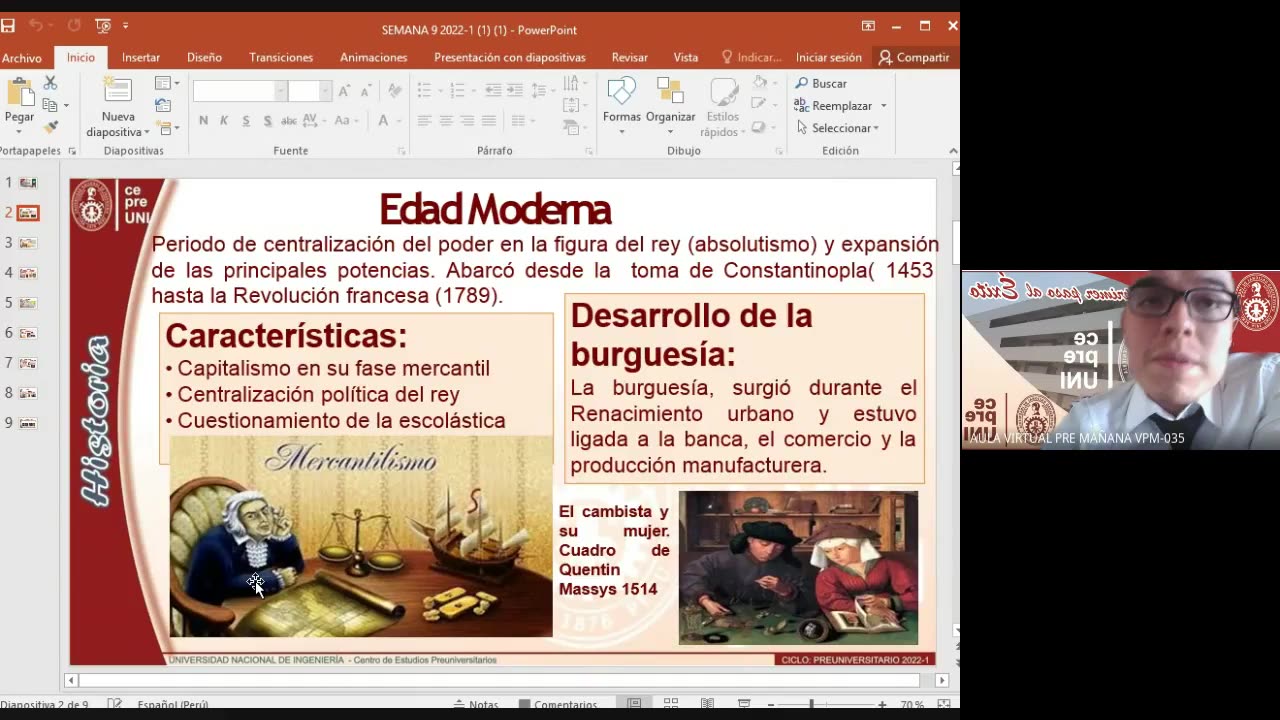Image resolution: width=1280 pixels, height=720 pixels.
Task: Copy the selection with the Copy icon
Action: tap(50, 105)
